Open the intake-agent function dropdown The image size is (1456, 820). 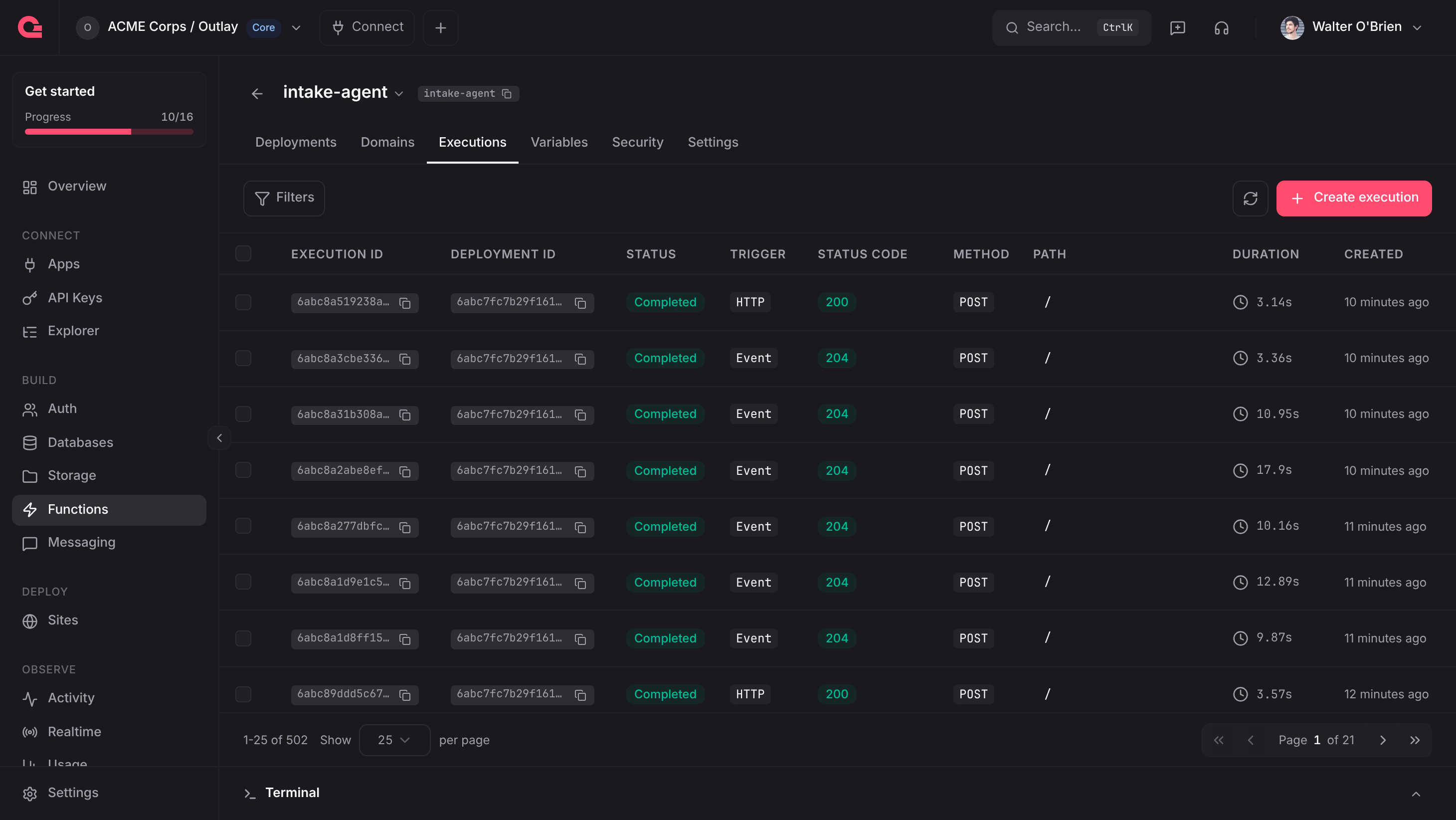click(399, 93)
